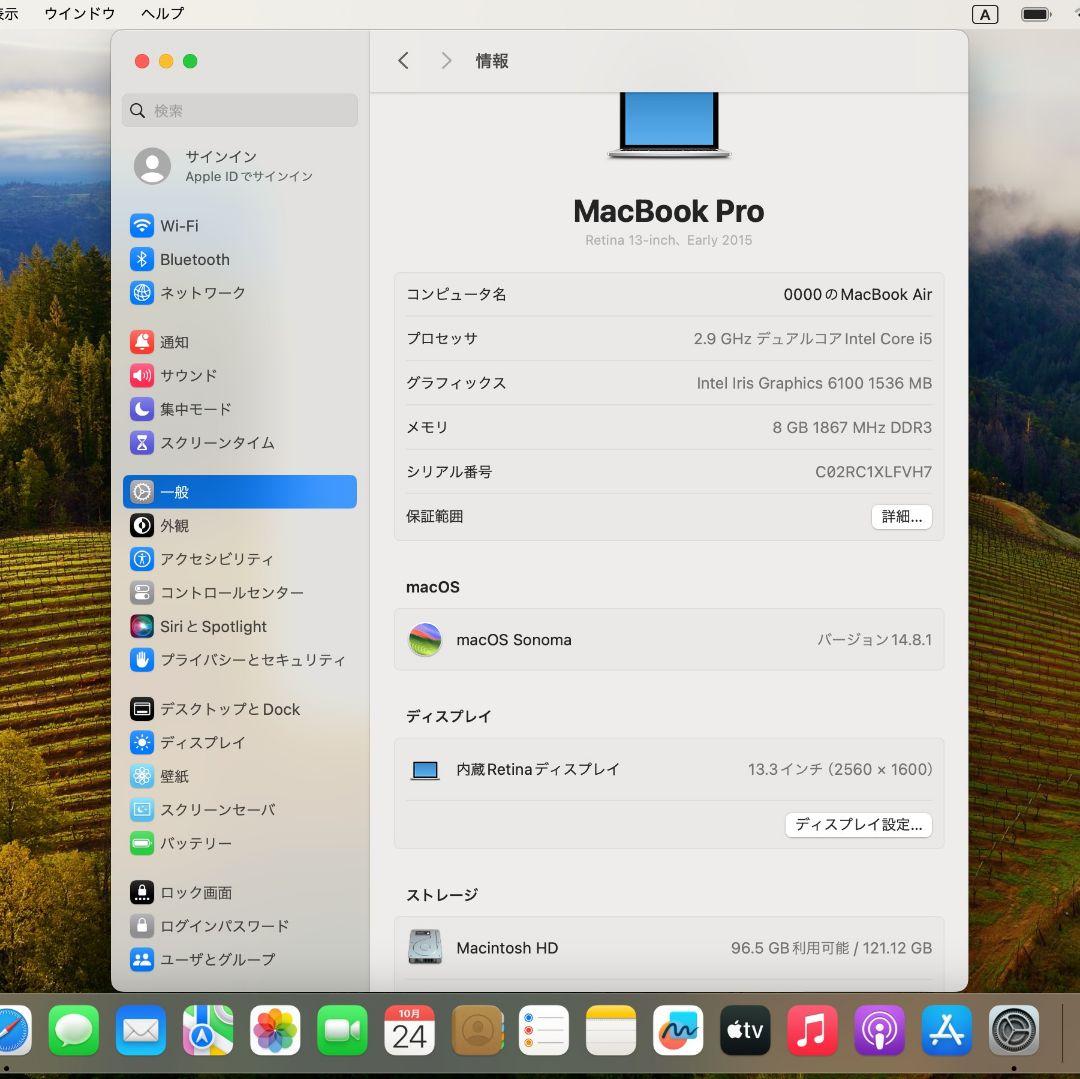Open Calendar showing 24 in Dock
The image size is (1080, 1079).
409,1030
